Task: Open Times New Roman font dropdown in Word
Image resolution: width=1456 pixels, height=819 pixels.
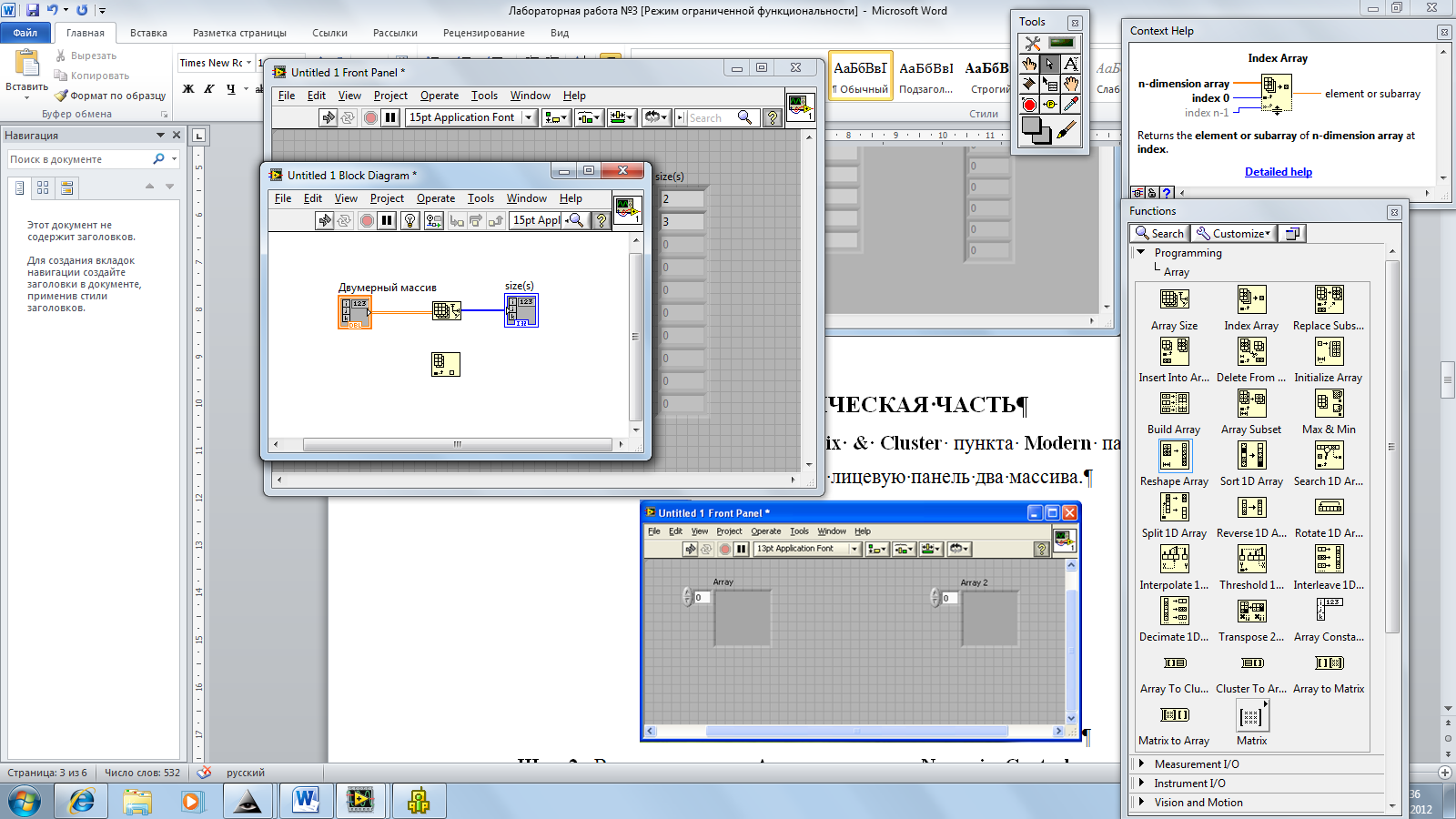Action: tap(248, 63)
